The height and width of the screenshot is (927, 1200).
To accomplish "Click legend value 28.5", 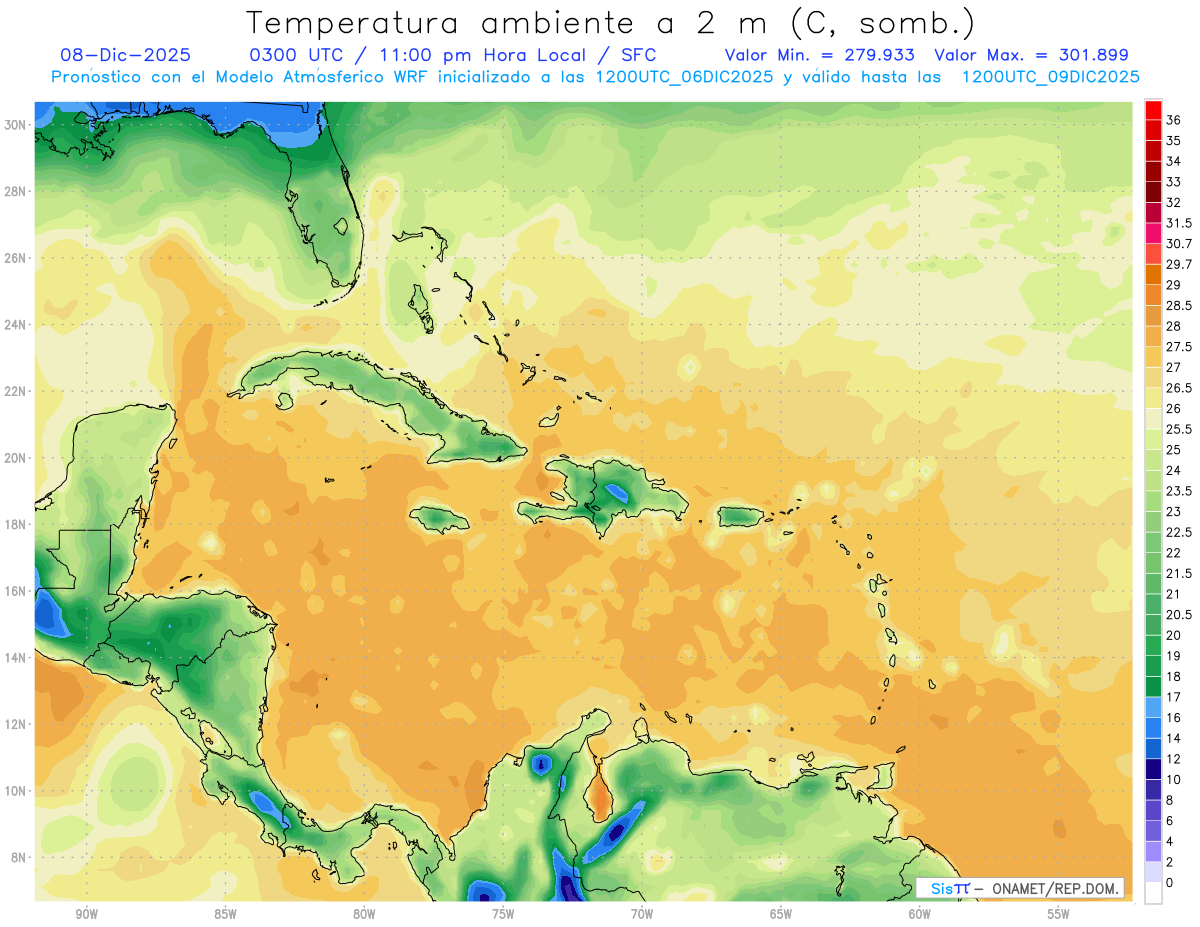I will (x=1179, y=305).
